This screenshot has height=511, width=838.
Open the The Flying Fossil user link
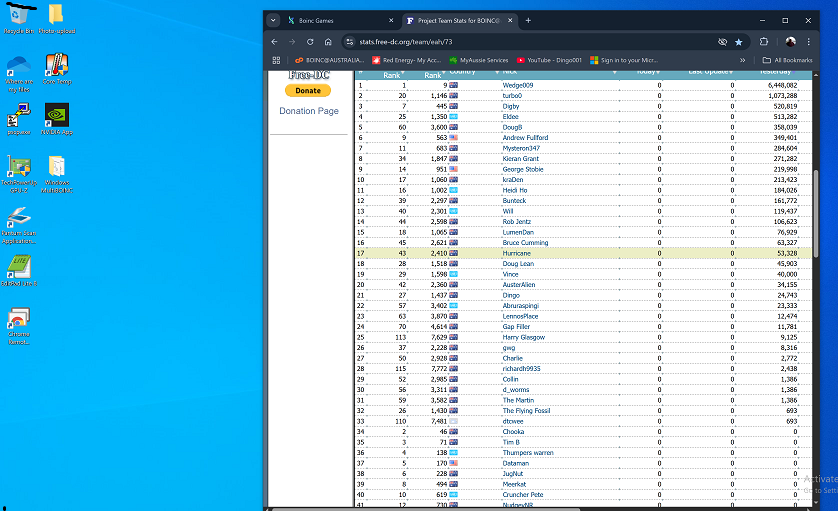click(526, 411)
